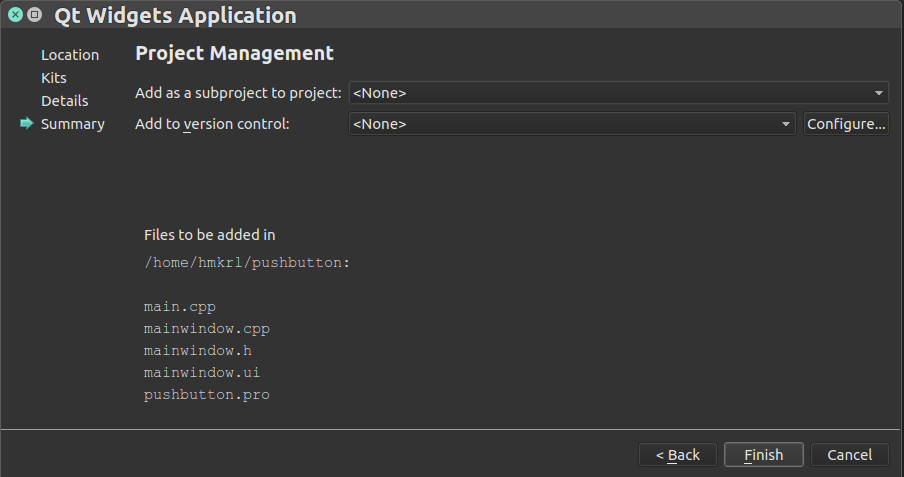Click the Qt Widgets Application window title

(175, 16)
